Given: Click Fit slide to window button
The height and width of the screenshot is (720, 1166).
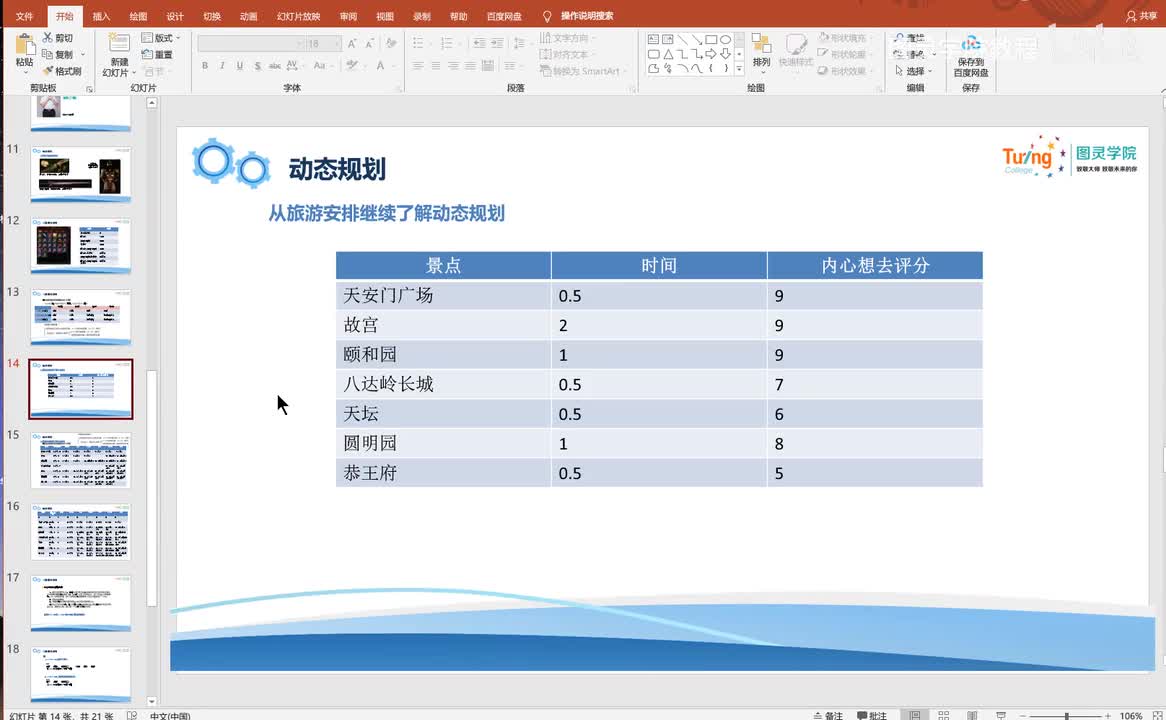Looking at the screenshot, I should coord(1157,716).
